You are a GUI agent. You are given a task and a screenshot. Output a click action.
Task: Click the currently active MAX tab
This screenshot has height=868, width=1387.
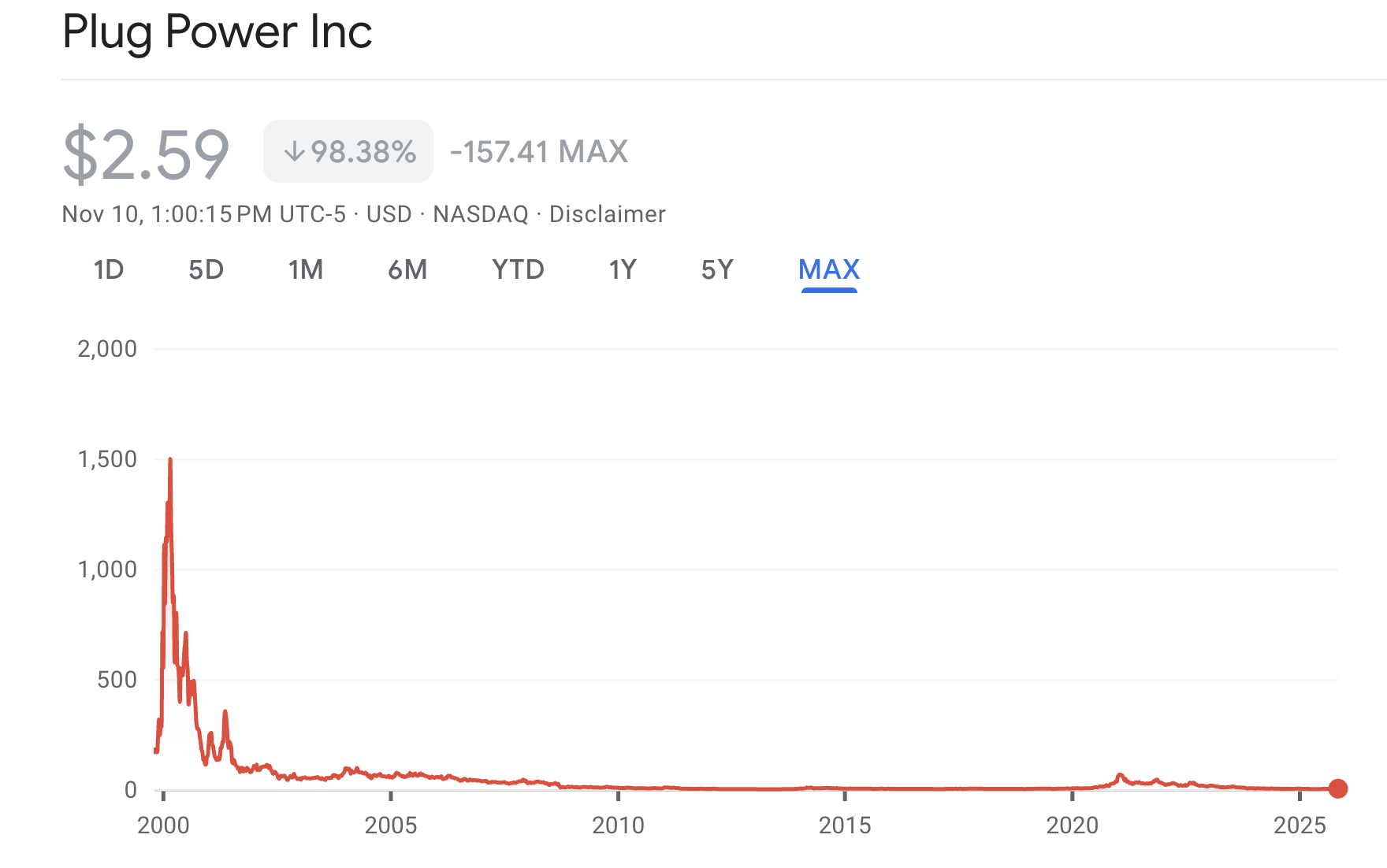coord(827,269)
